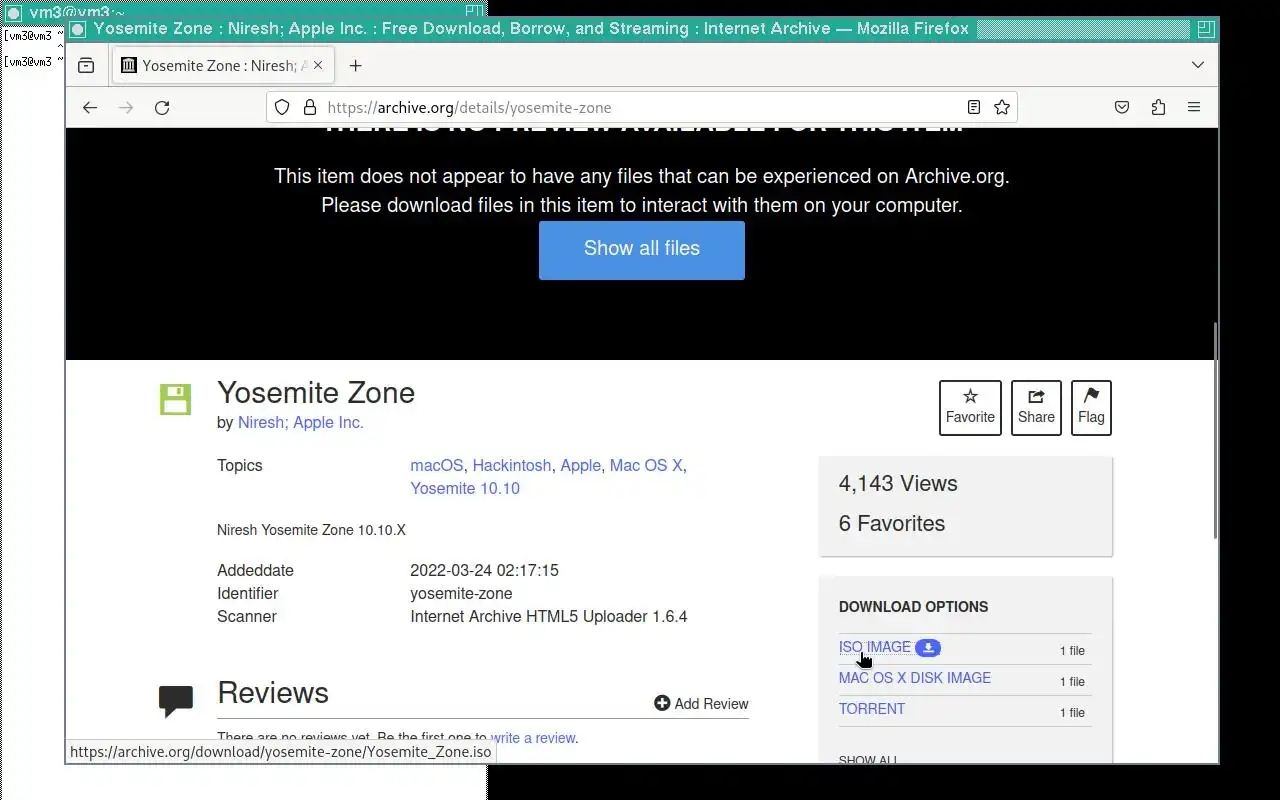This screenshot has height=800, width=1280.
Task: Open the Yosemite 10.10 topic link
Action: click(x=465, y=488)
